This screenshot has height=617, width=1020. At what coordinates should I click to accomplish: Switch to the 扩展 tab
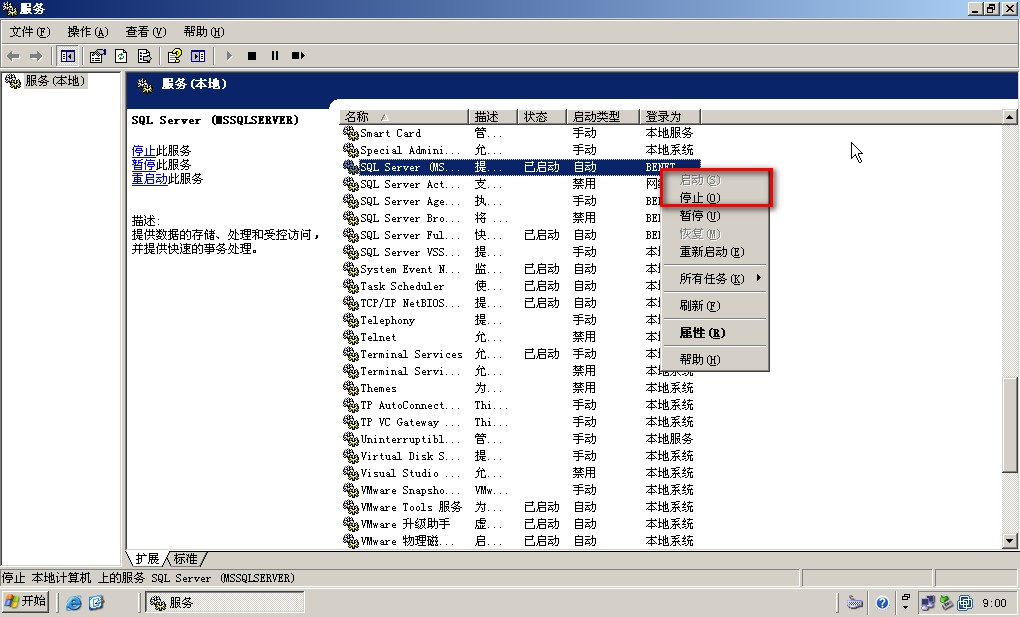tap(147, 558)
